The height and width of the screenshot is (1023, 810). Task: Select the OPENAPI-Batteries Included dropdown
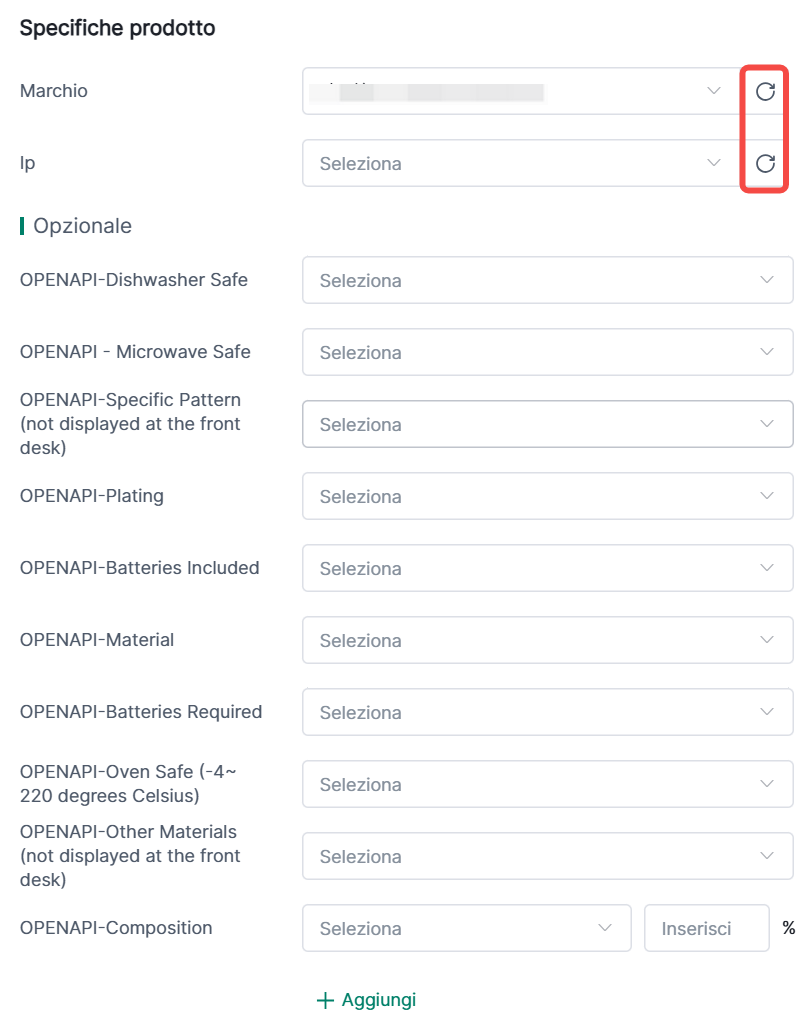pos(547,569)
